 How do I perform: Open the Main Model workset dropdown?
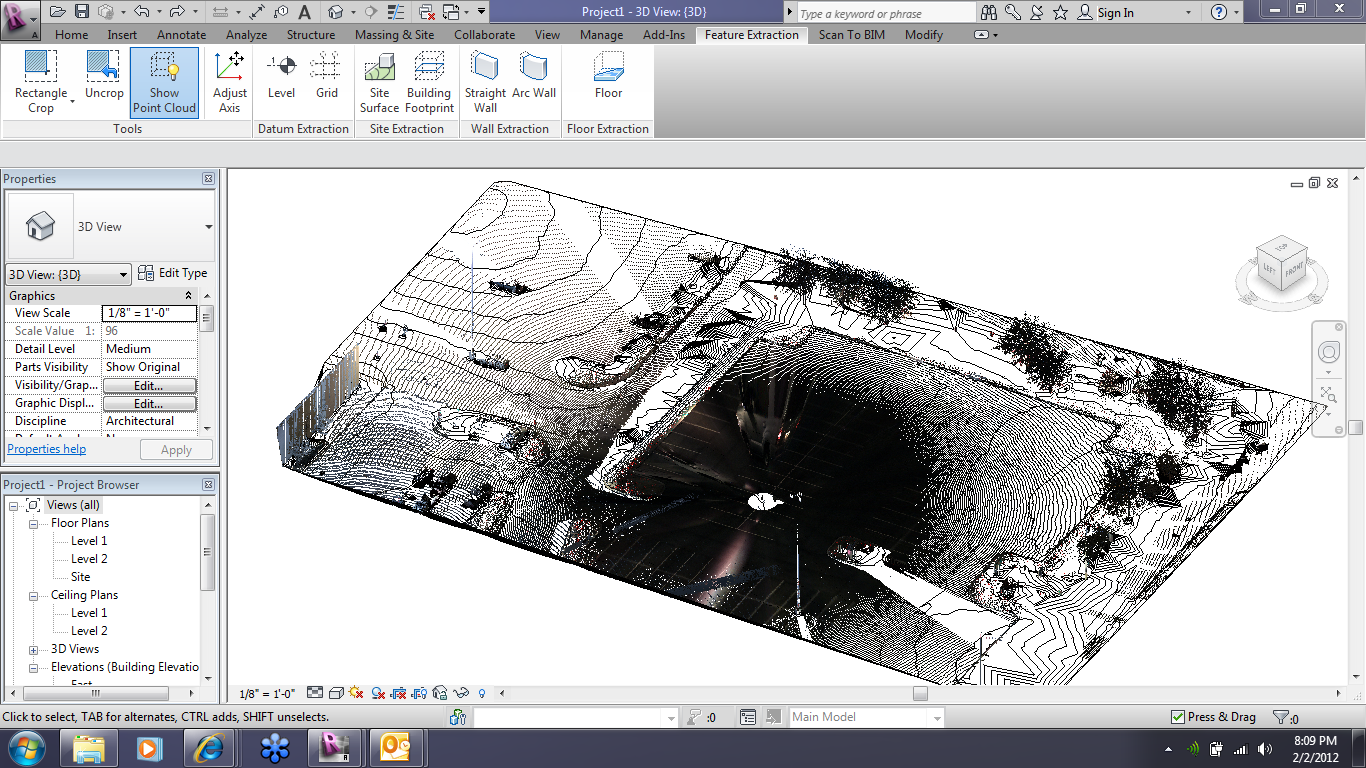pos(936,718)
